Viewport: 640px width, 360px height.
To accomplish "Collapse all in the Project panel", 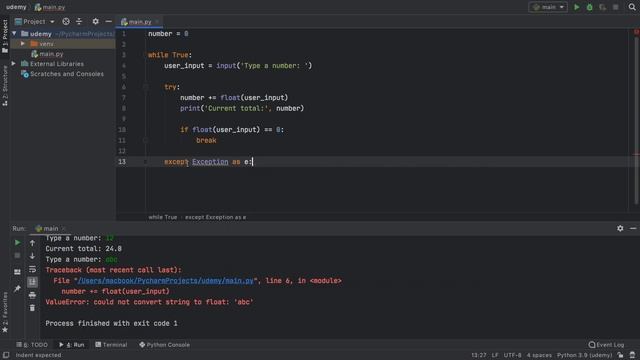I will pos(79,21).
